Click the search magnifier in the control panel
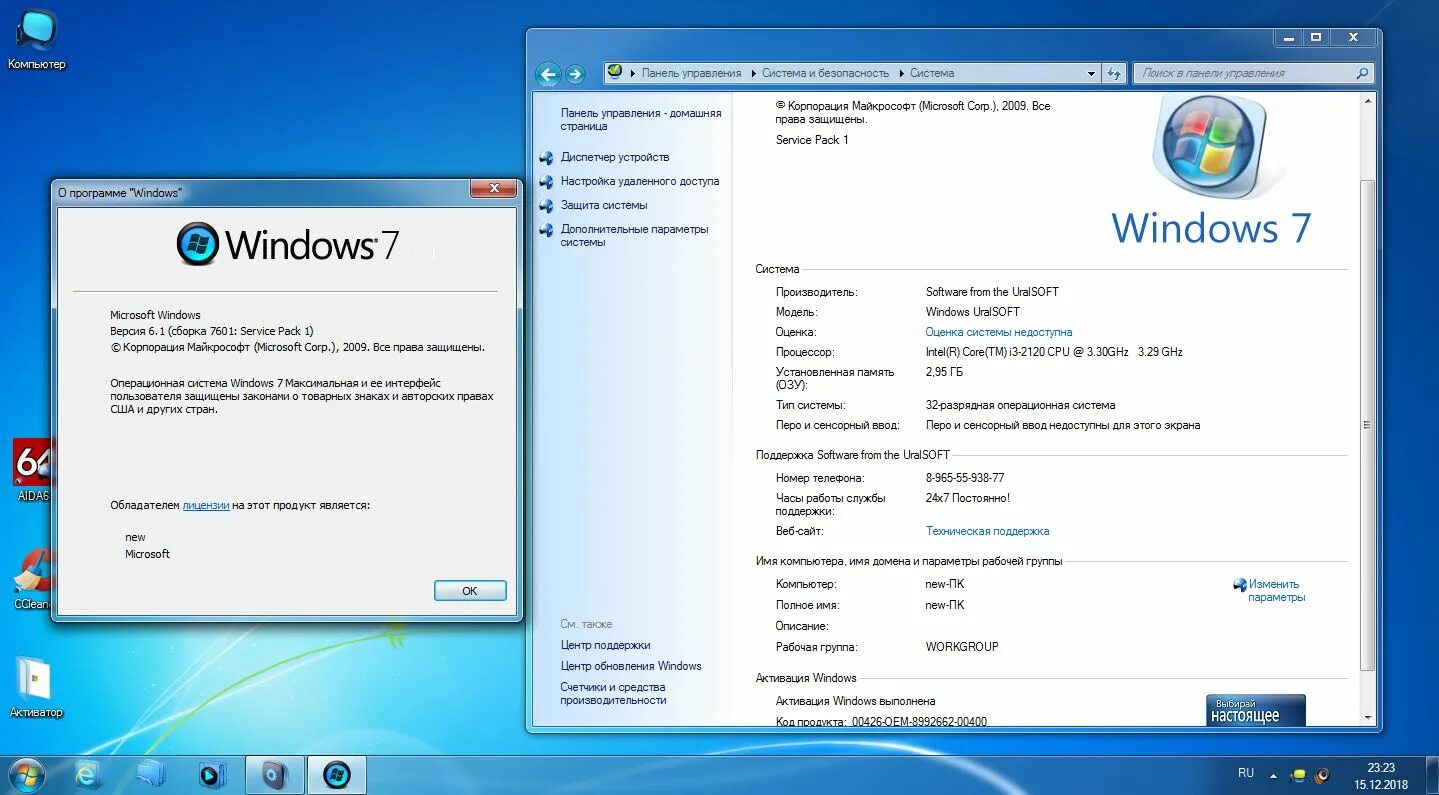 1362,73
